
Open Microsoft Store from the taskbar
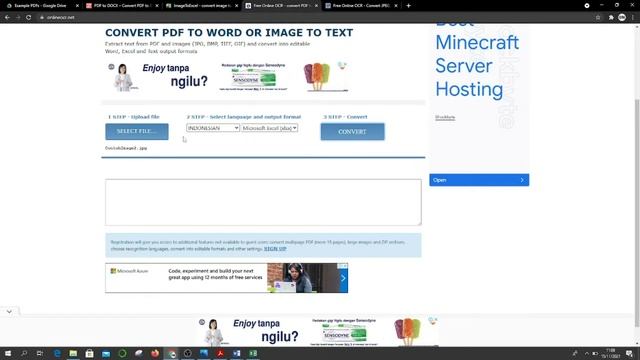(89, 353)
